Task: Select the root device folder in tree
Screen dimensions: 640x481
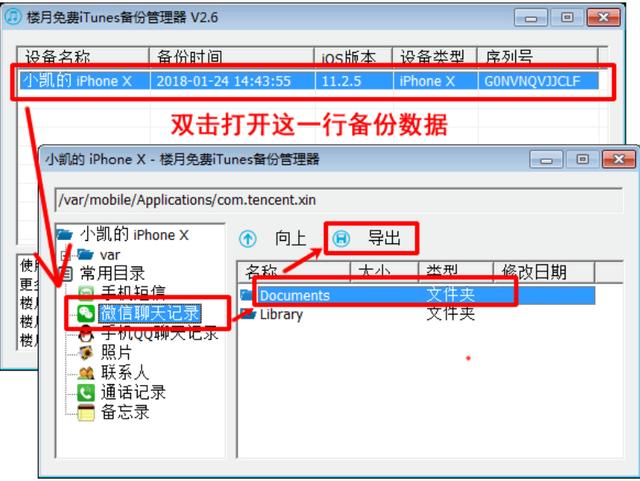Action: pyautogui.click(x=122, y=234)
